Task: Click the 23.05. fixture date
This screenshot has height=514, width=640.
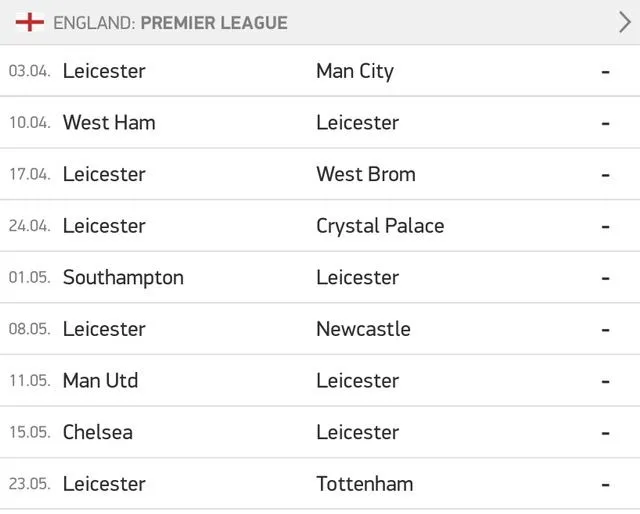Action: point(29,484)
